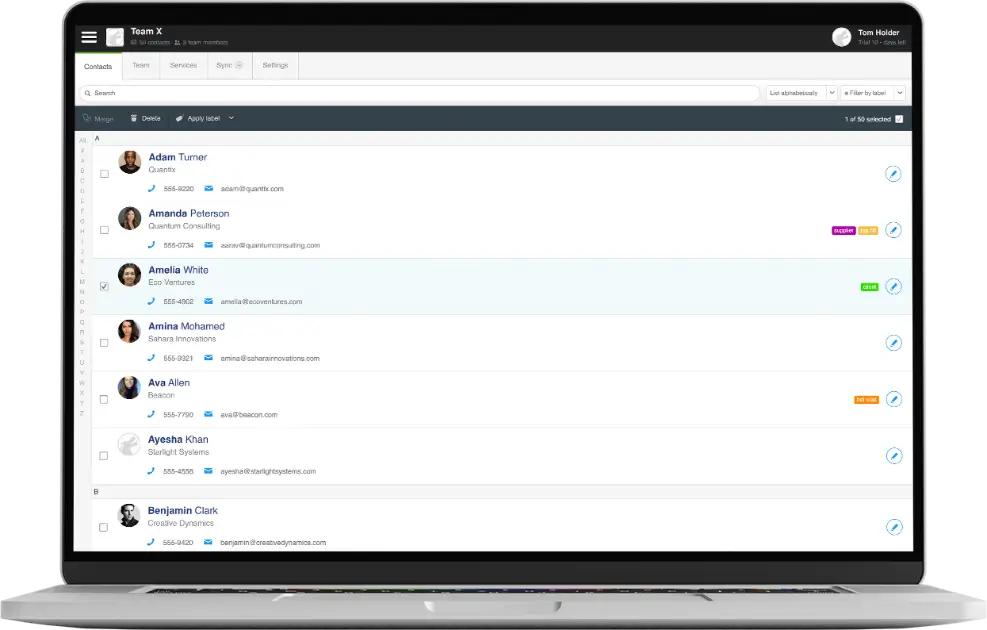Uncheck Amelia White's selection checkbox
The image size is (987, 630).
[x=104, y=286]
